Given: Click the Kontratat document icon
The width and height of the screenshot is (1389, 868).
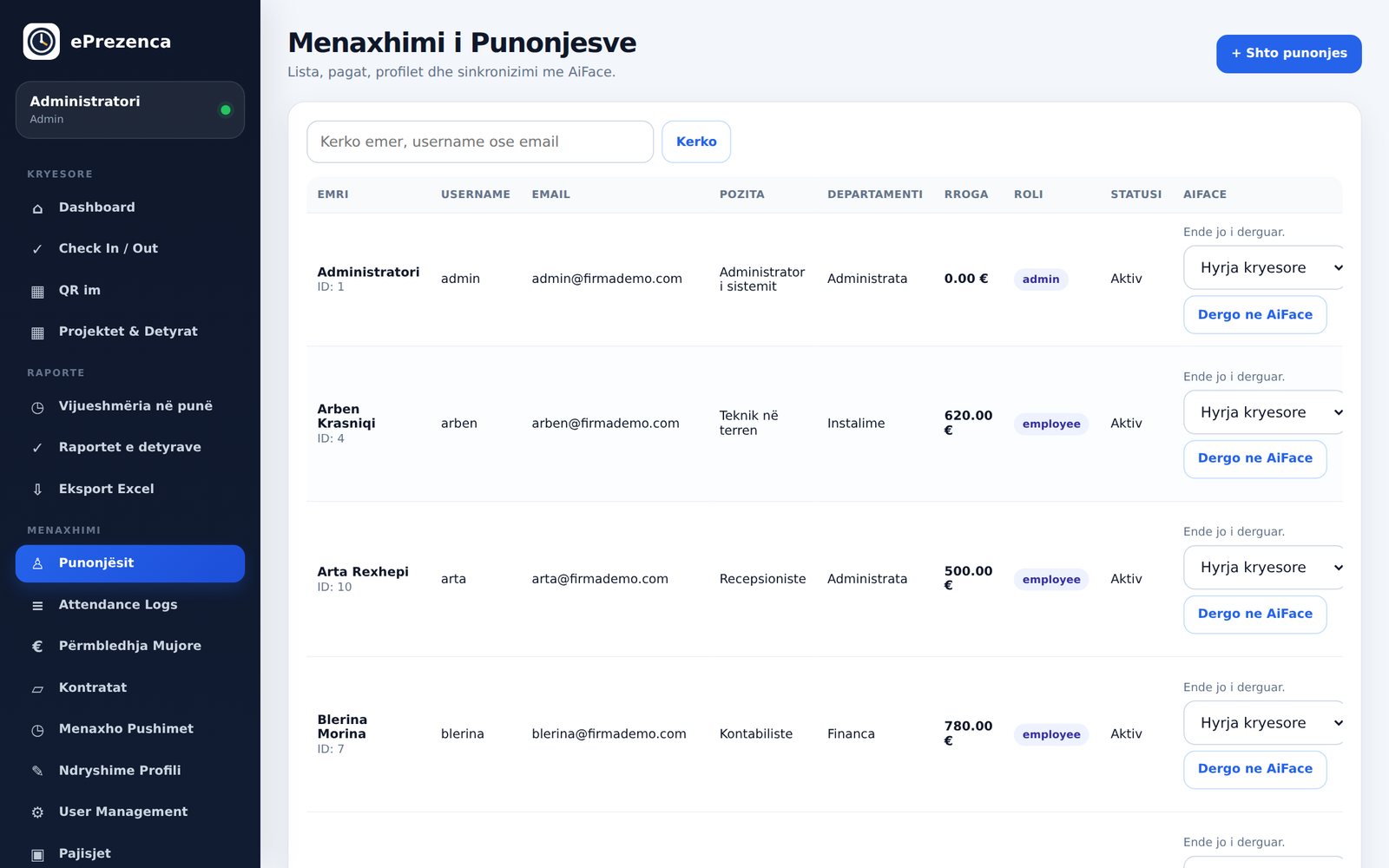Looking at the screenshot, I should pyautogui.click(x=37, y=688).
